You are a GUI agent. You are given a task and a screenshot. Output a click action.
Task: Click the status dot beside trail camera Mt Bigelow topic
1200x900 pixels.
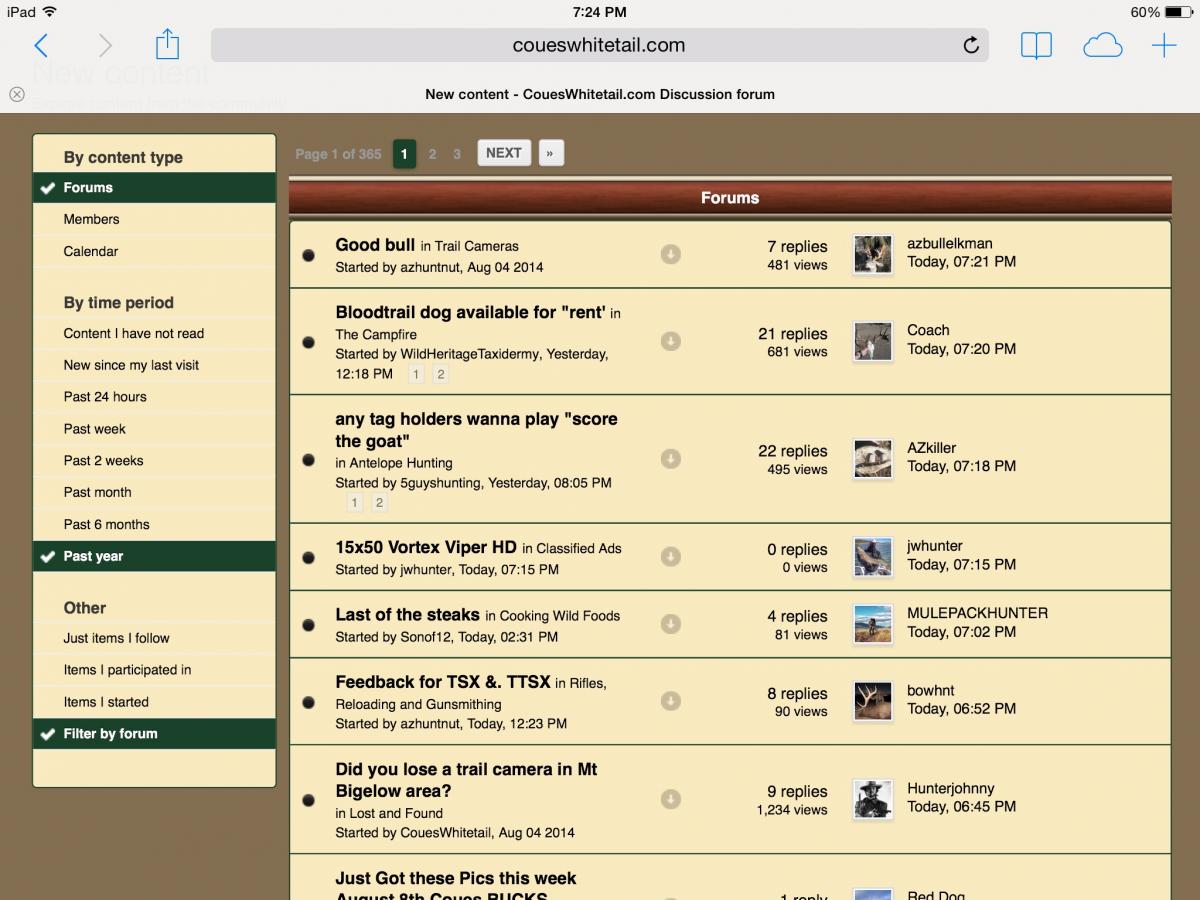[x=309, y=799]
